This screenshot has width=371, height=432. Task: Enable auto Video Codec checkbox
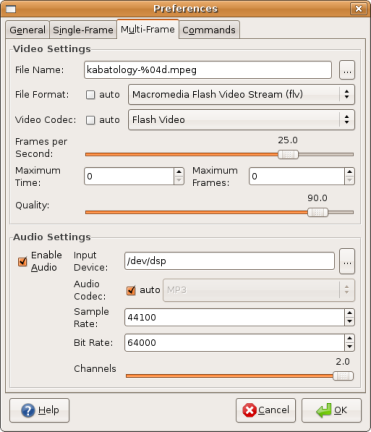point(90,120)
